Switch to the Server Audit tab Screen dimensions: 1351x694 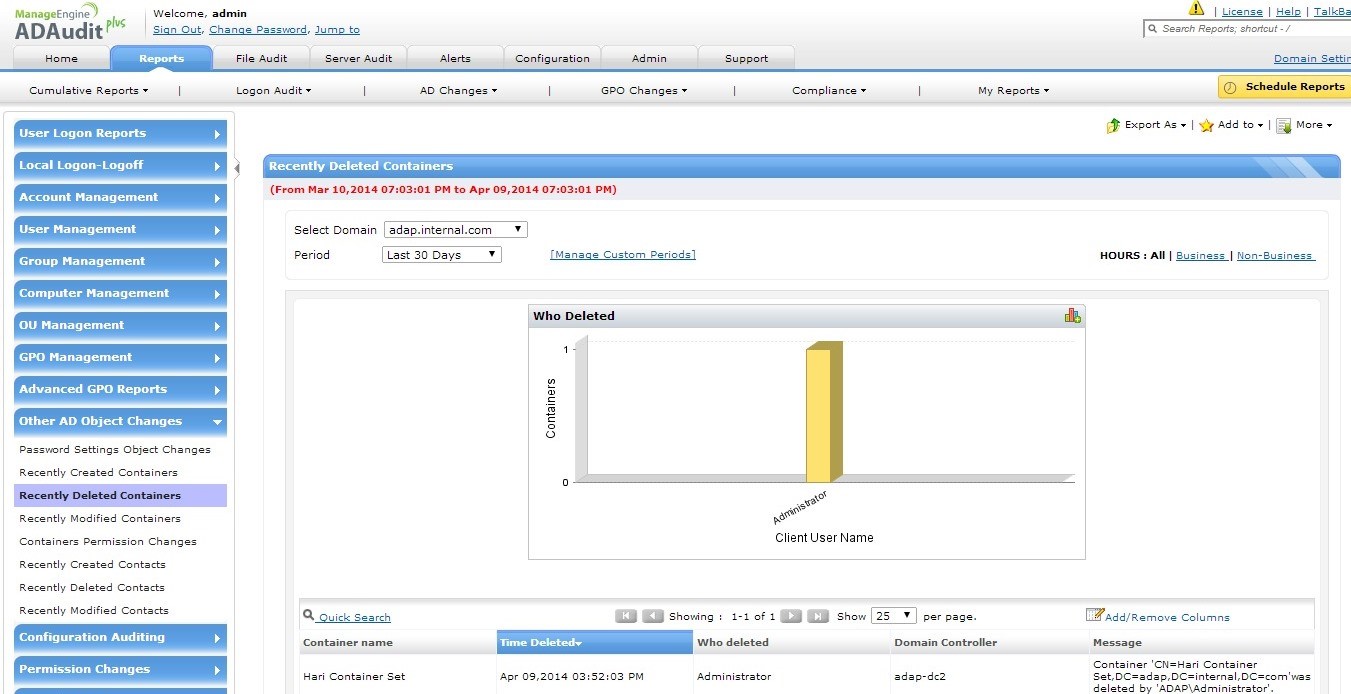point(359,58)
